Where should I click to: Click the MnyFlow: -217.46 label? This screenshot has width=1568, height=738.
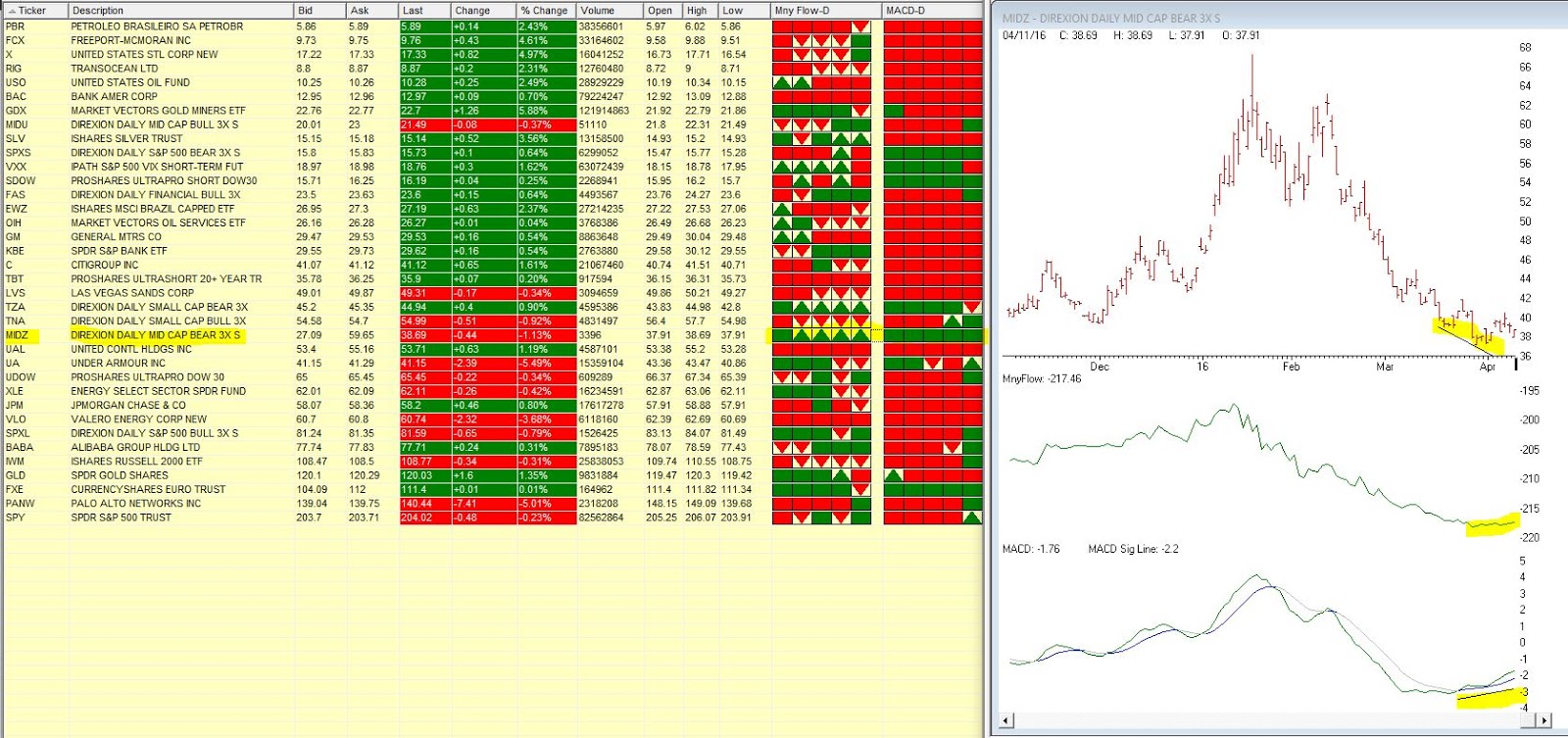pyautogui.click(x=1042, y=378)
